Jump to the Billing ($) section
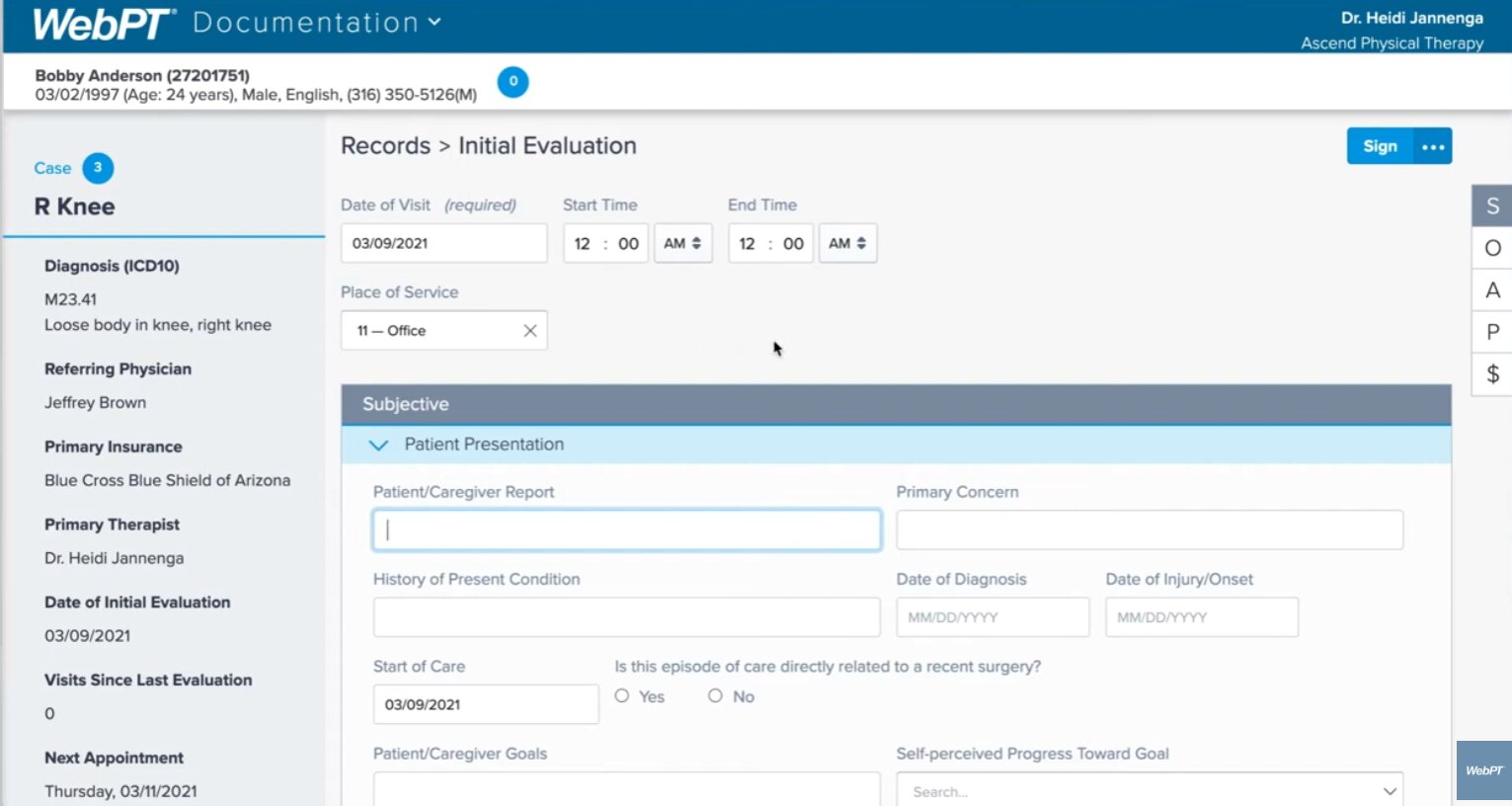The height and width of the screenshot is (806, 1512). pyautogui.click(x=1492, y=374)
